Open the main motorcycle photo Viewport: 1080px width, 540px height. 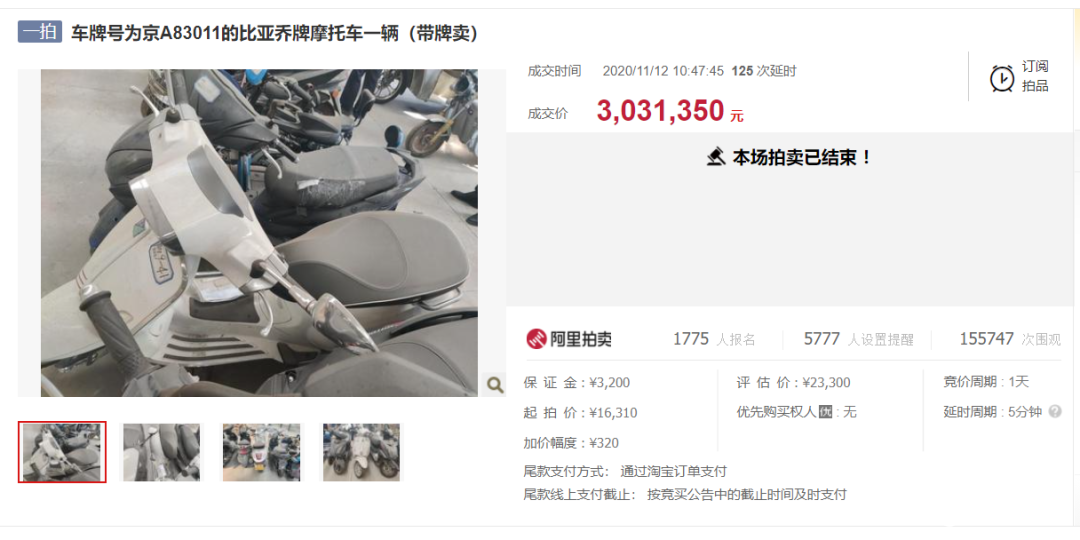pos(259,233)
